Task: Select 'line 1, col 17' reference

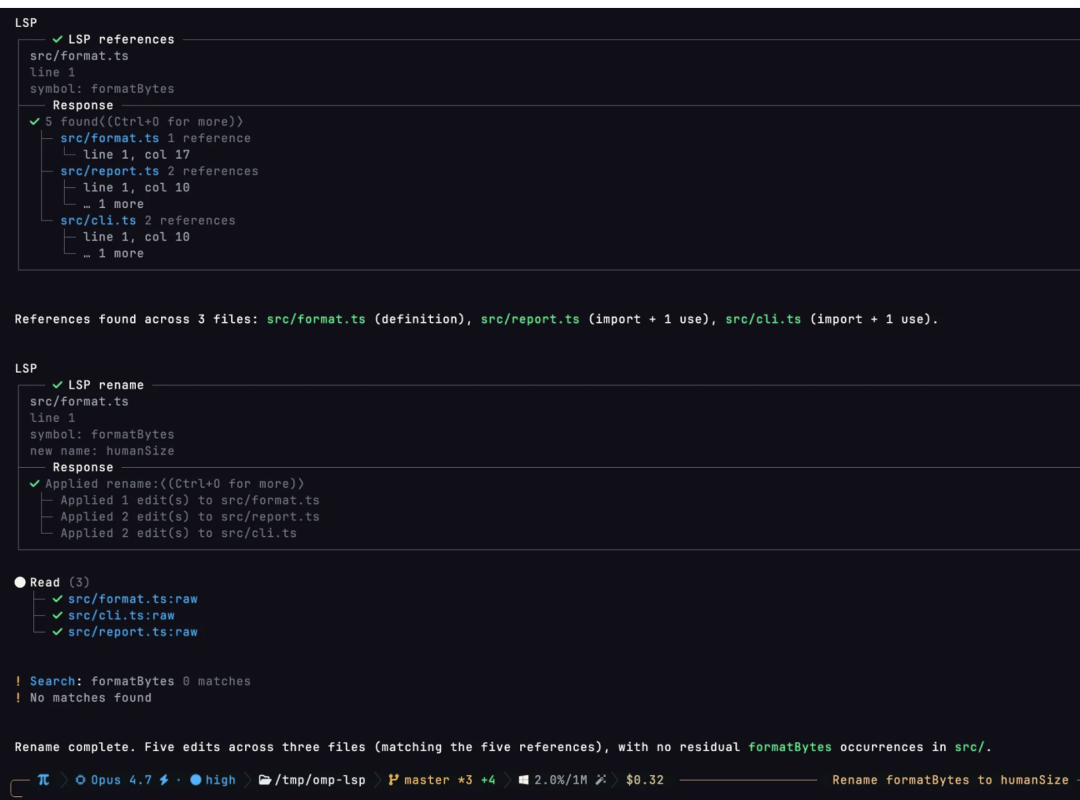Action: tap(136, 154)
